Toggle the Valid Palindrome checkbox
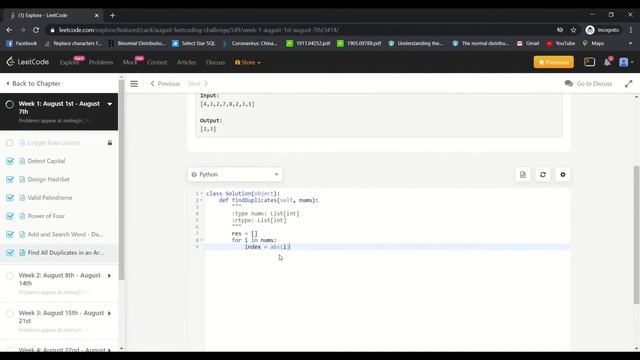This screenshot has width=640, height=360. click(10, 198)
